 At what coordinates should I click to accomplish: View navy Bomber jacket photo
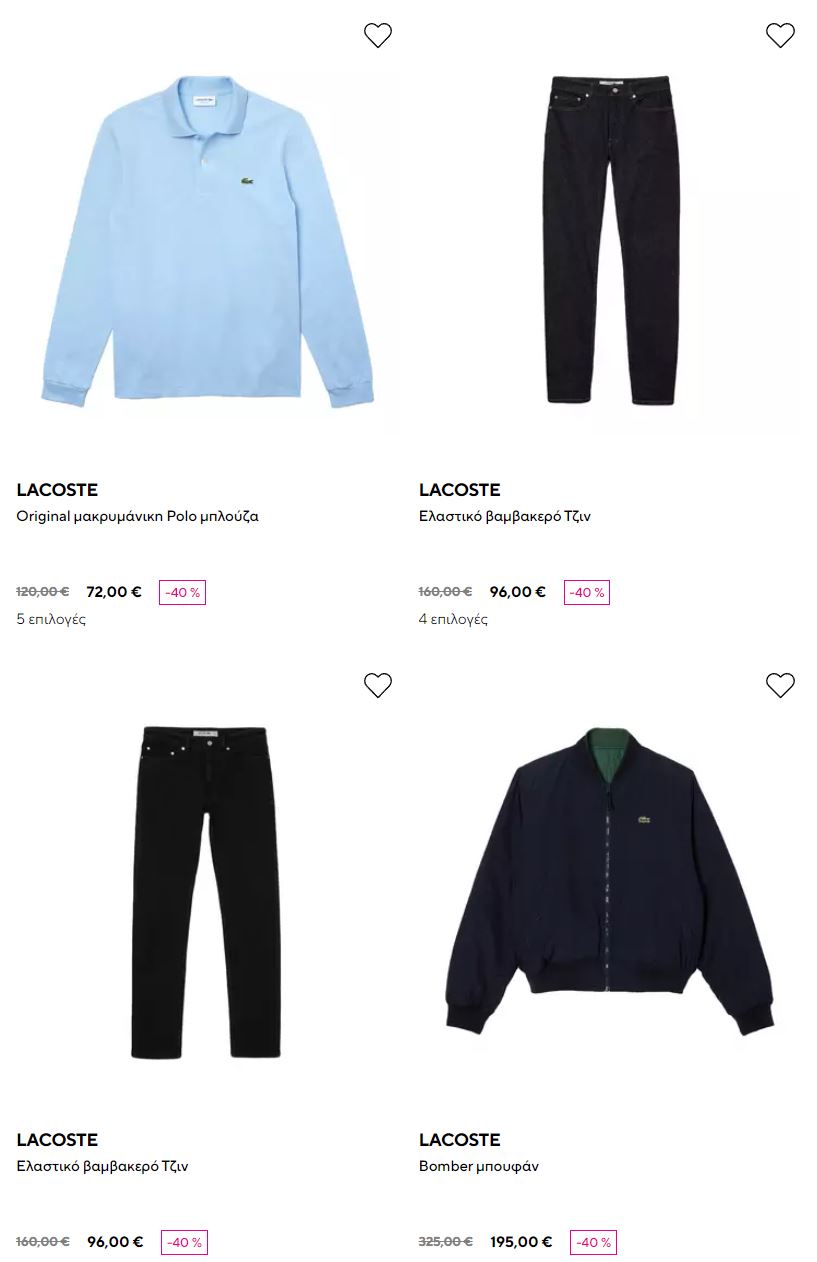[610, 882]
